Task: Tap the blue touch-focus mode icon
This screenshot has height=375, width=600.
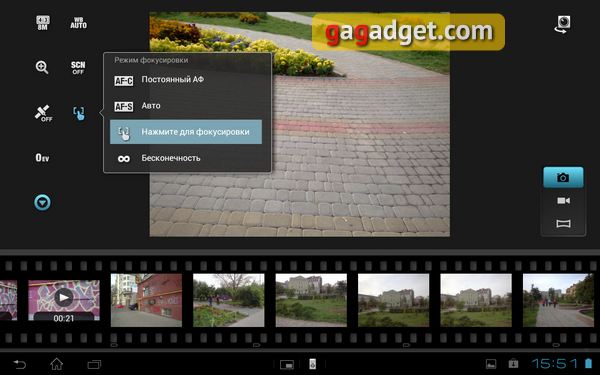Action: point(78,113)
